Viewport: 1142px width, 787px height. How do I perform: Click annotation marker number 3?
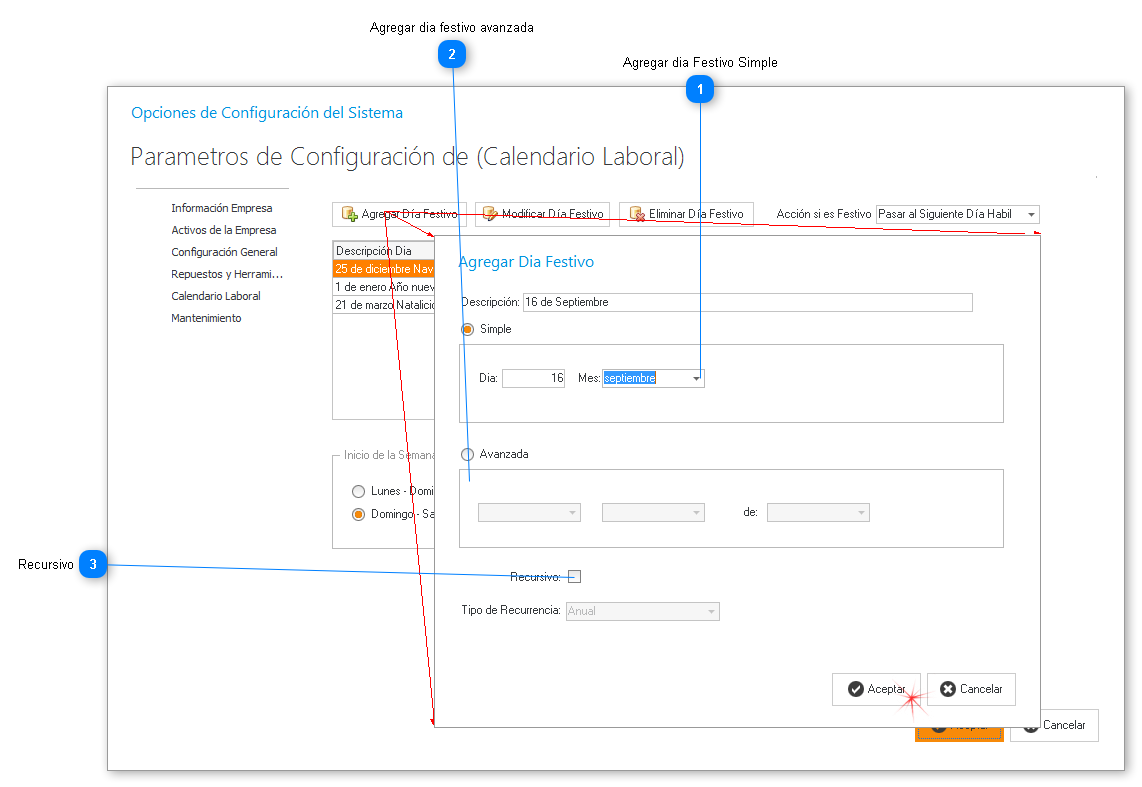pyautogui.click(x=93, y=565)
